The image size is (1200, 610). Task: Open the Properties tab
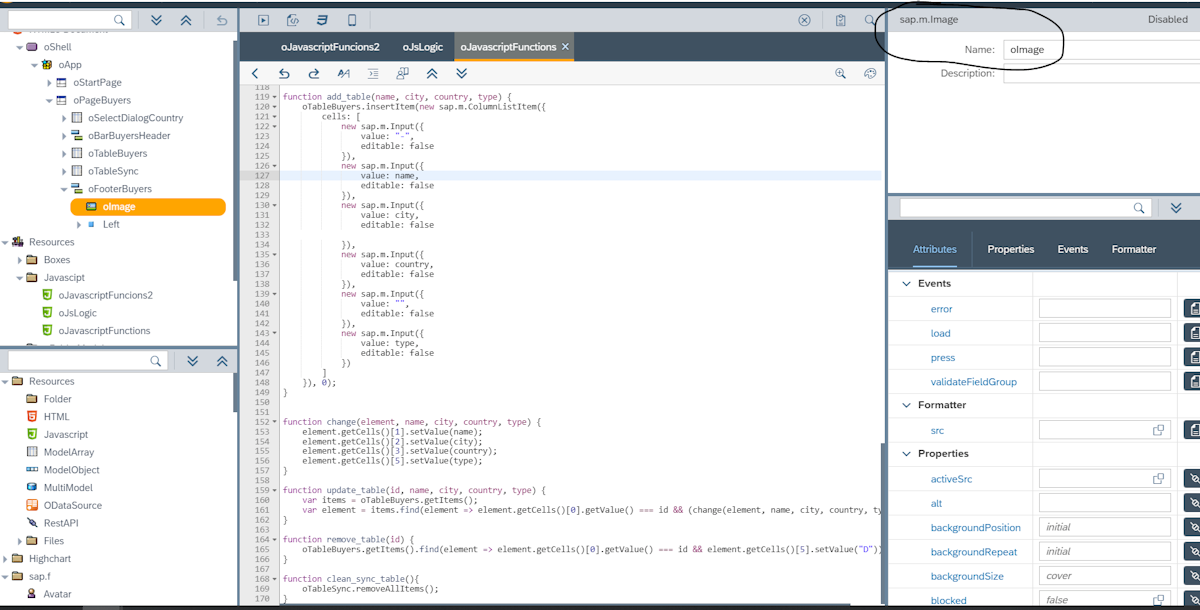tap(1011, 249)
